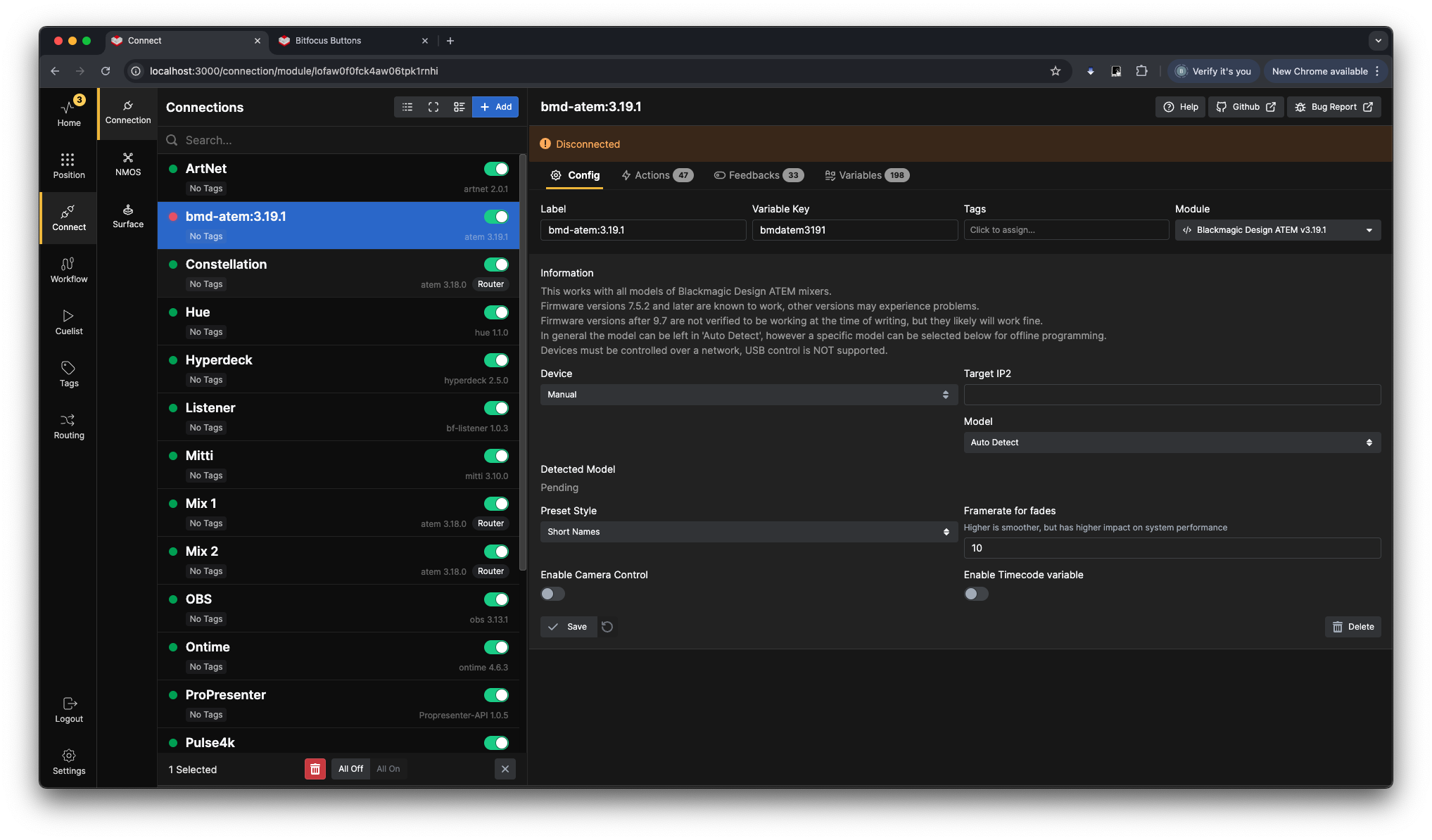Toggle the Mitti connection switch
The height and width of the screenshot is (840, 1432).
[x=496, y=456]
